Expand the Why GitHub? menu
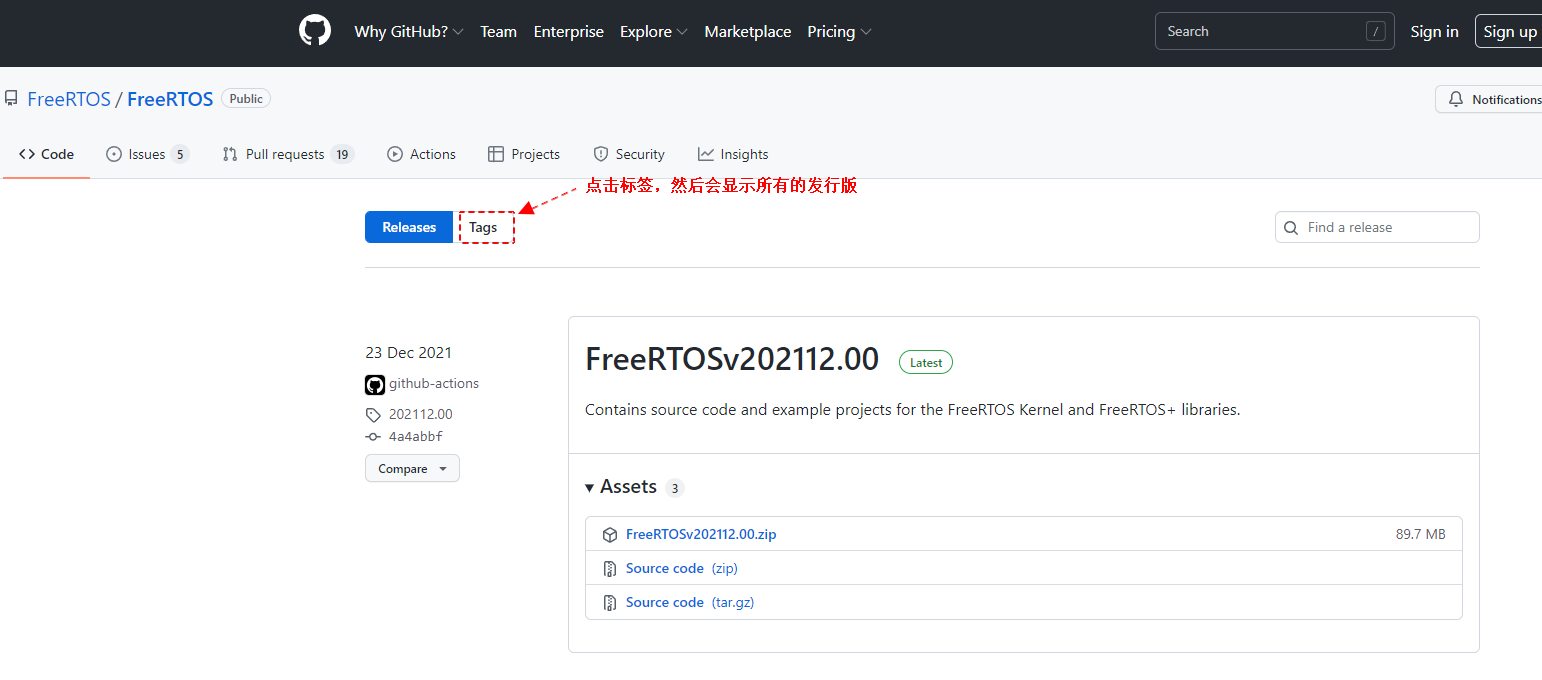Image resolution: width=1542 pixels, height=680 pixels. [409, 32]
